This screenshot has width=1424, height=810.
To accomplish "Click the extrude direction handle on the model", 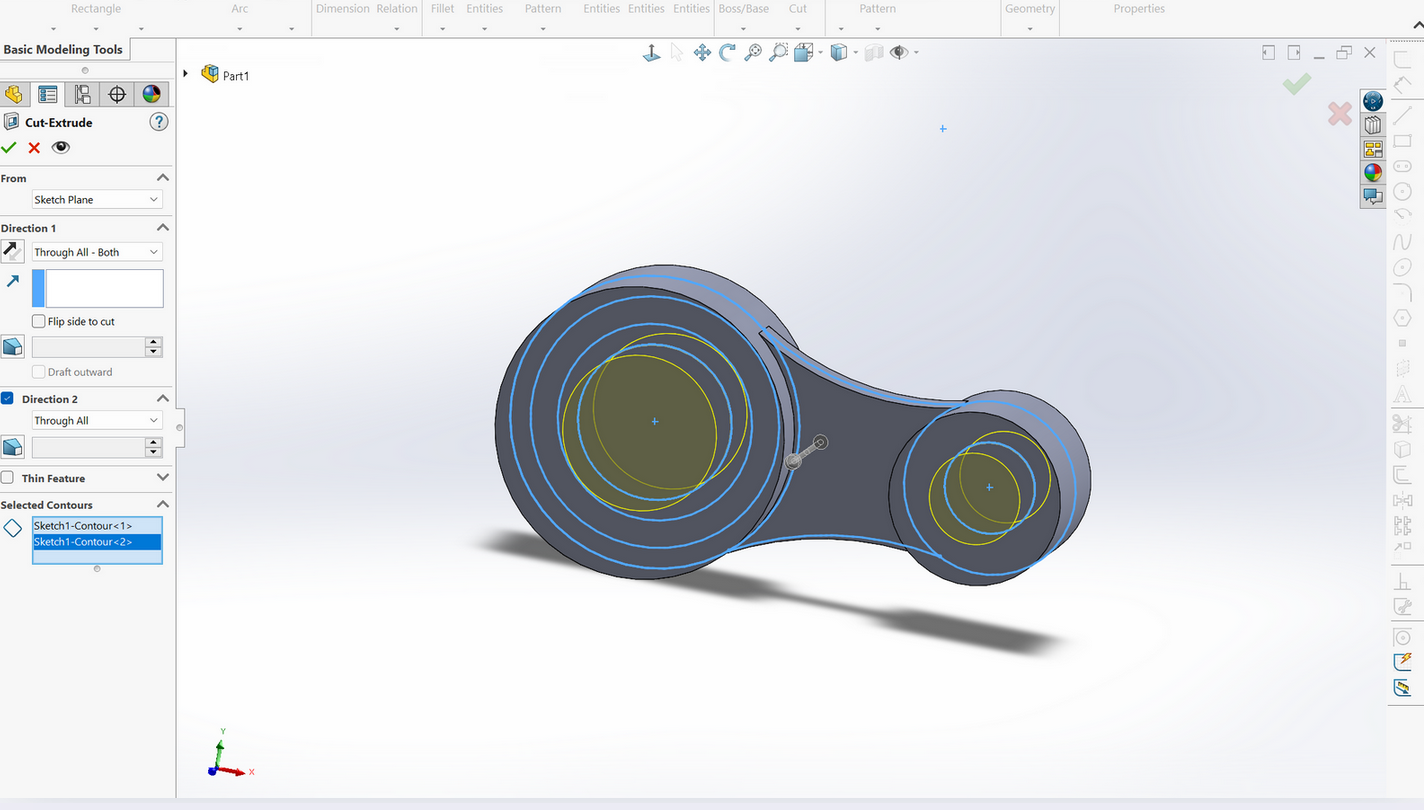I will pos(807,451).
